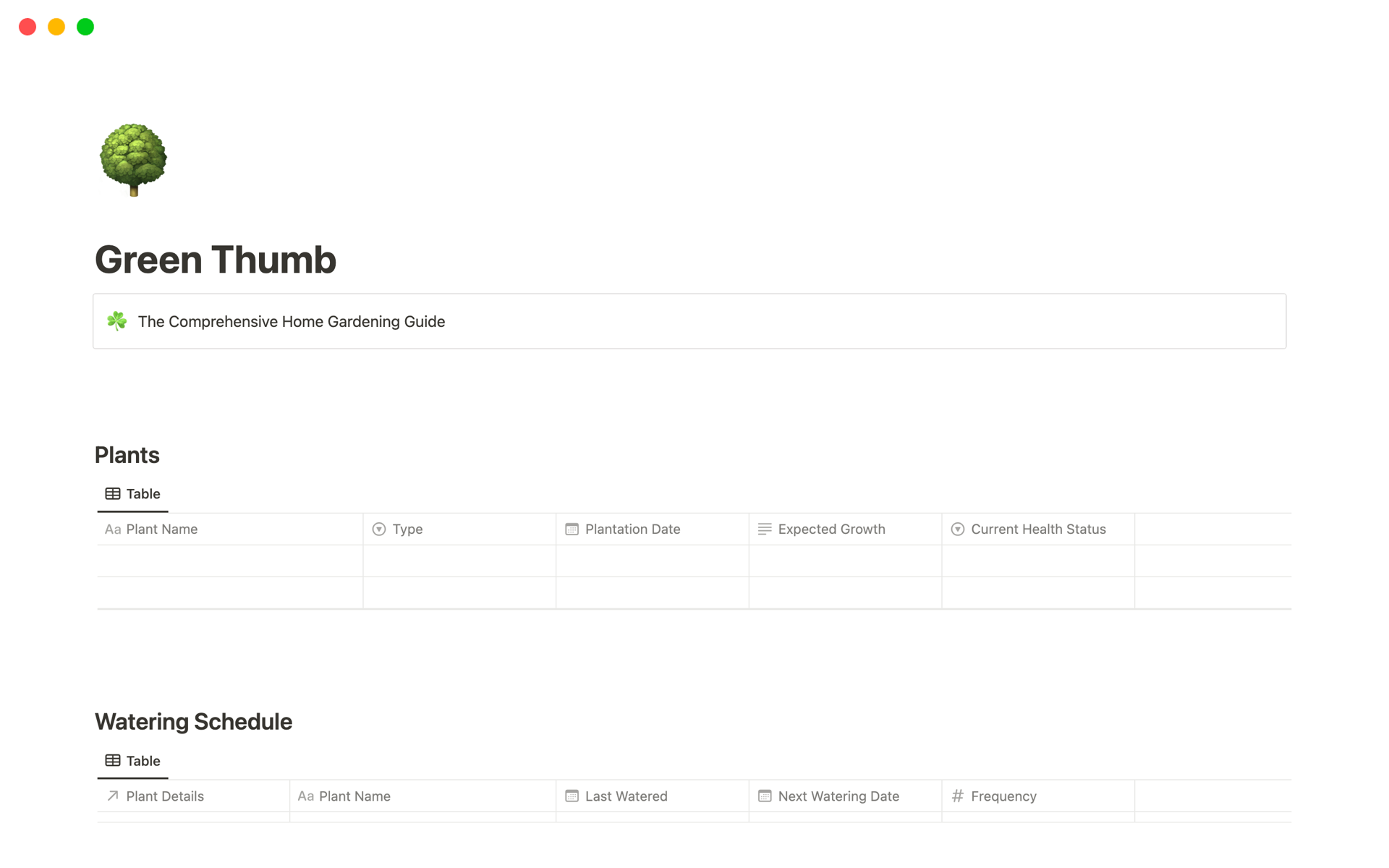Open the Next Watering Date column menu
Screen dimensions: 1389x868
coord(838,796)
